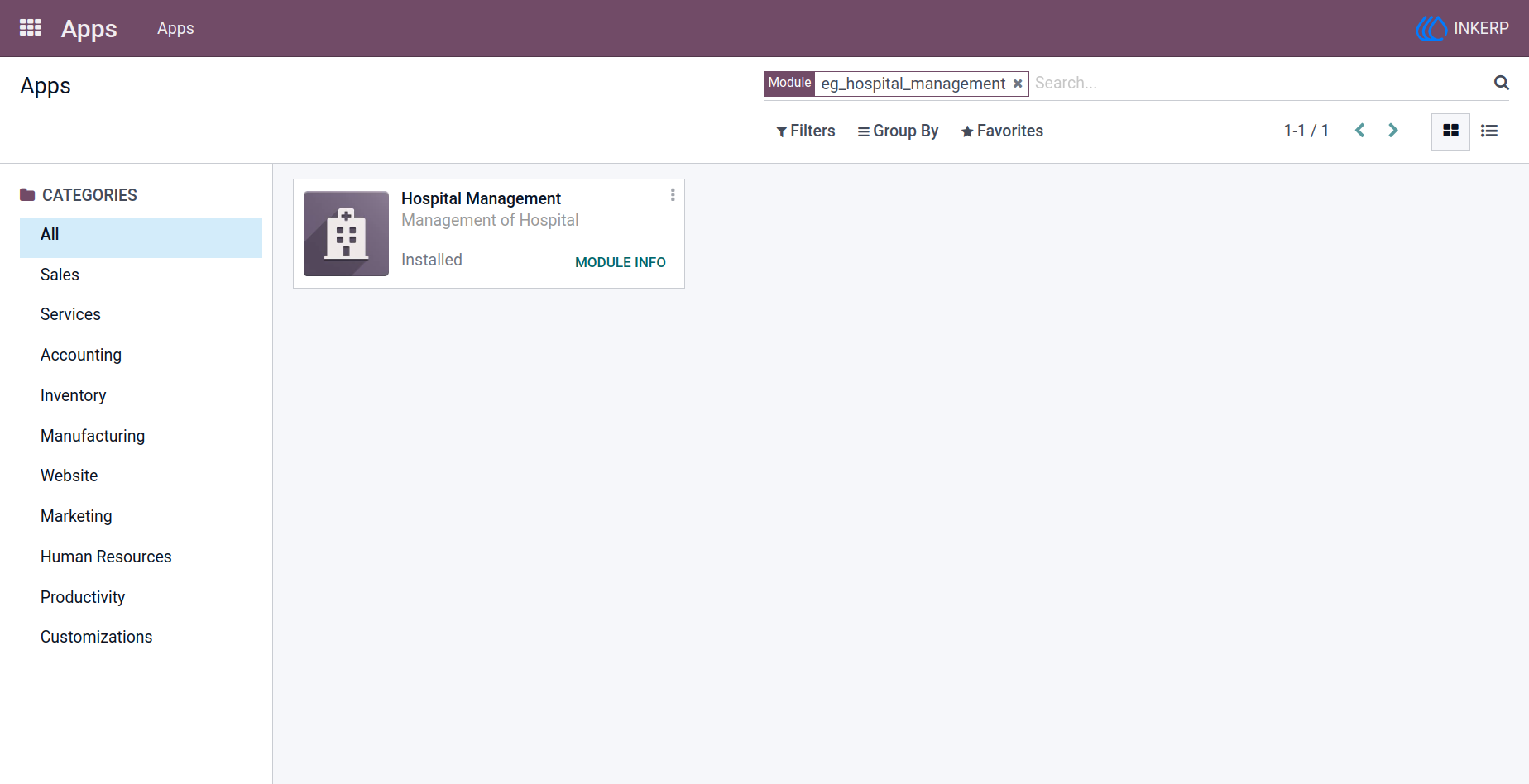
Task: Click the Apps menu item in header
Action: [175, 28]
